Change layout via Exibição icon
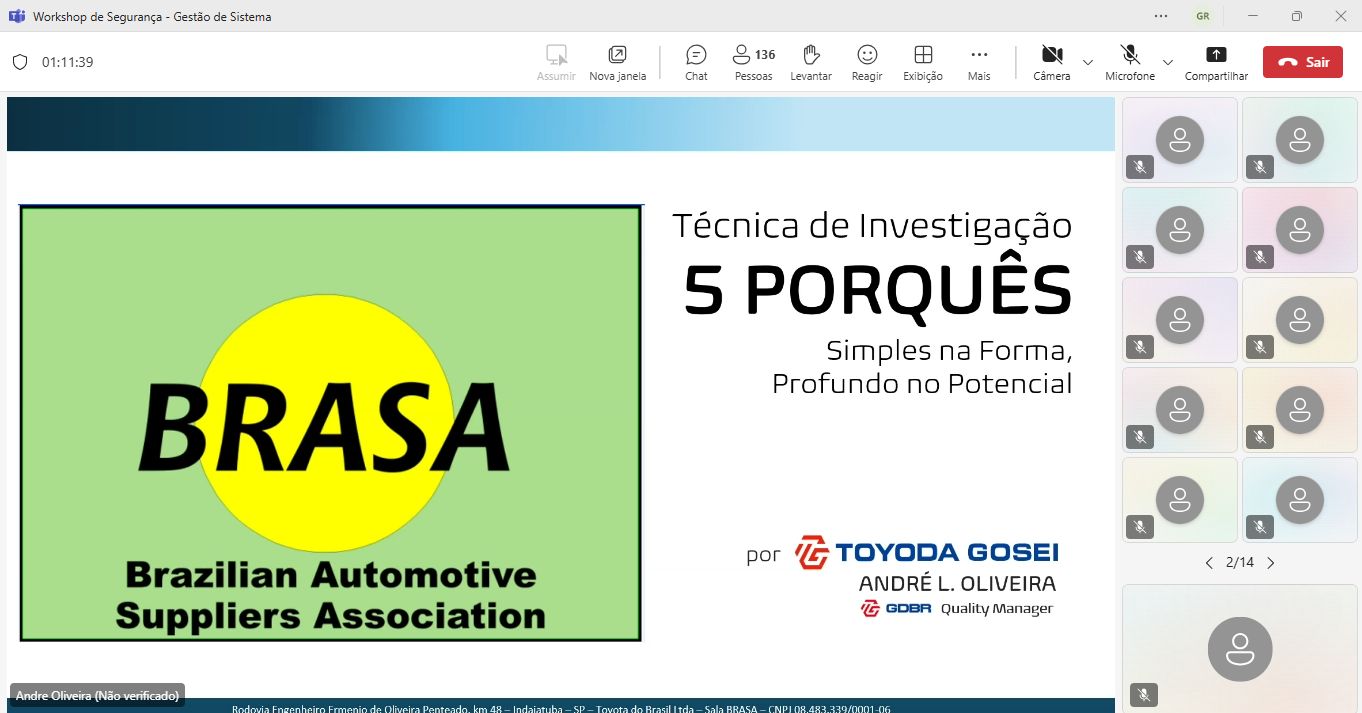 [x=923, y=62]
